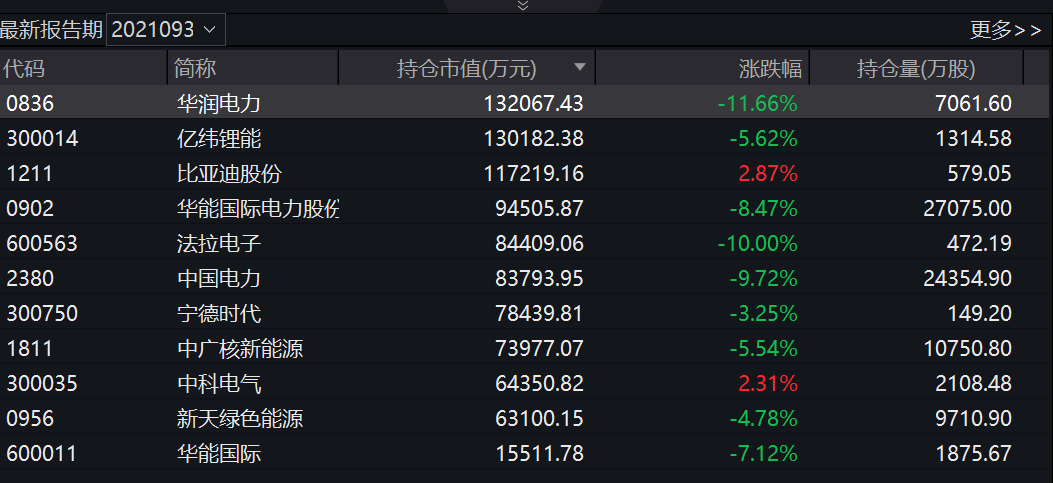Click holding amount 149.20

980,313
